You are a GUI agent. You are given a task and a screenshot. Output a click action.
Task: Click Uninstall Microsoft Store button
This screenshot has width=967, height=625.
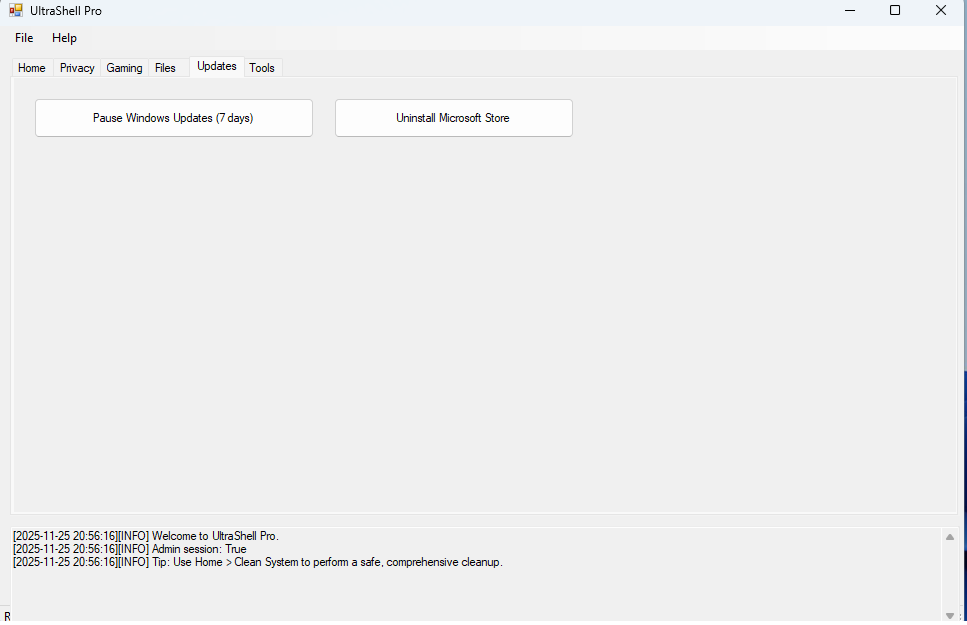tap(454, 118)
